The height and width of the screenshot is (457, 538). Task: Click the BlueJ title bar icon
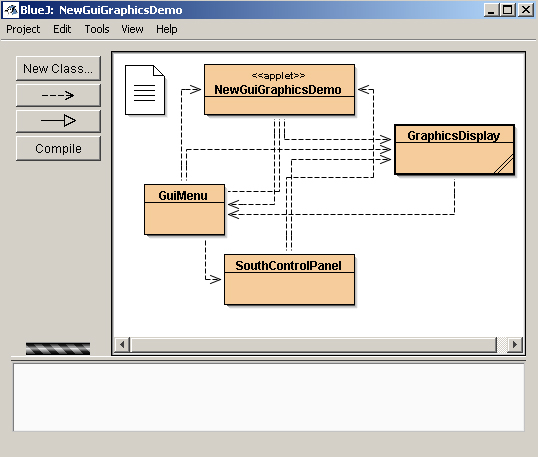coord(11,10)
